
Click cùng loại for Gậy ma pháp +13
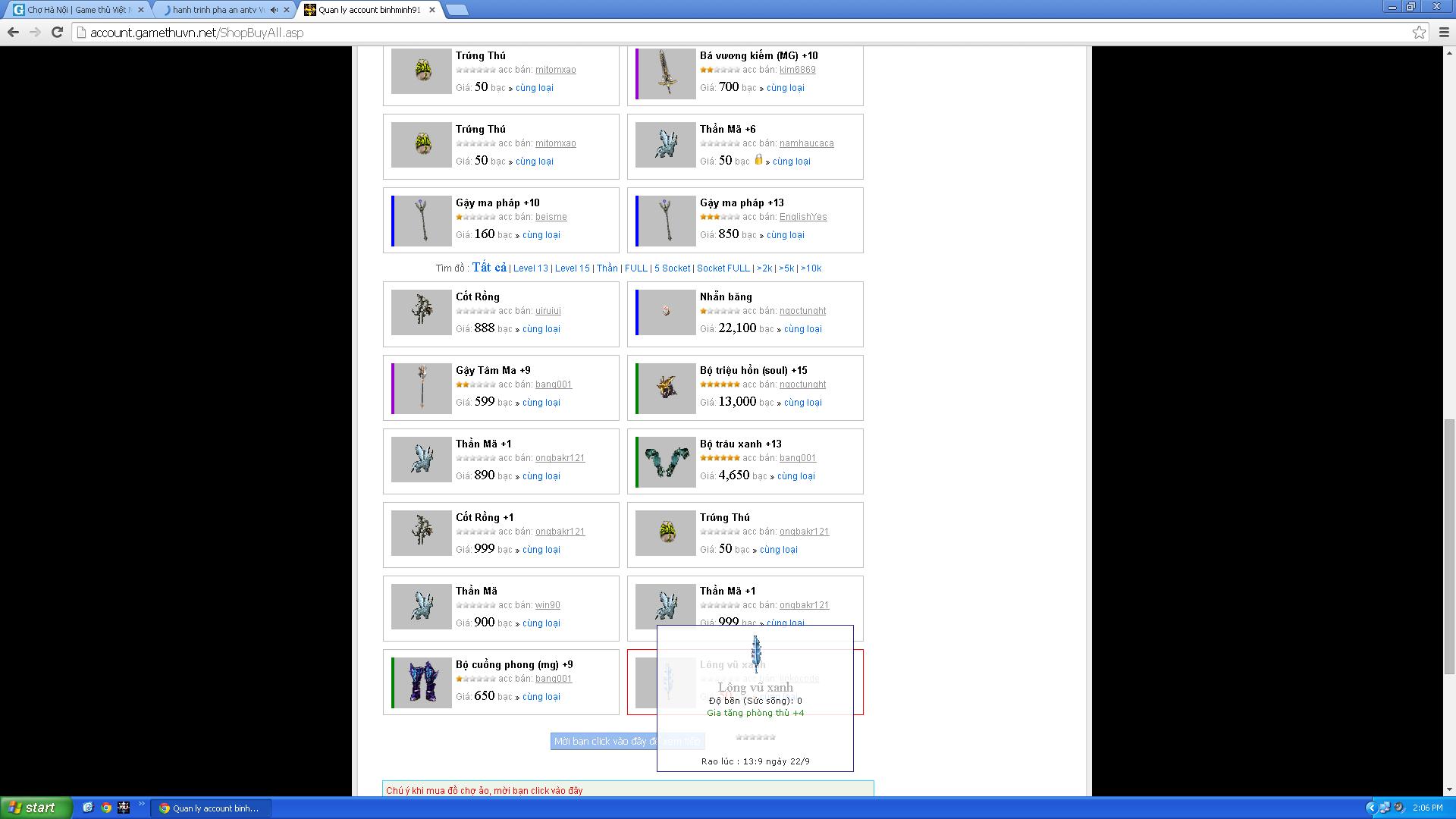786,235
